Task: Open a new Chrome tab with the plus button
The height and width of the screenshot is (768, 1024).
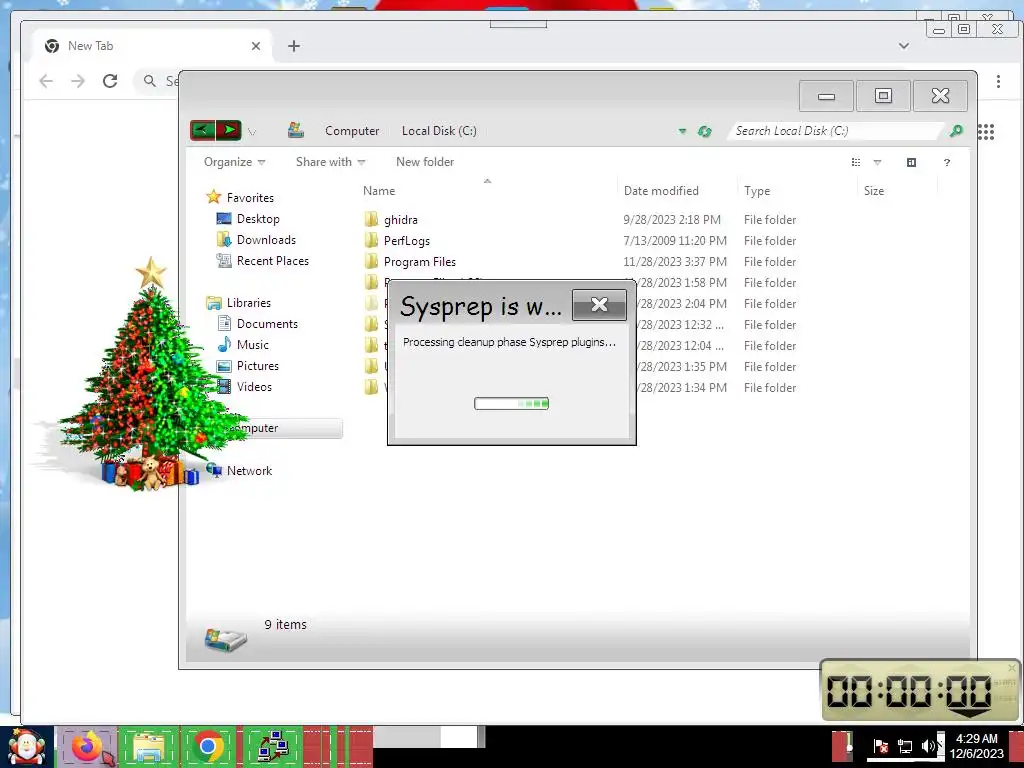Action: 294,46
